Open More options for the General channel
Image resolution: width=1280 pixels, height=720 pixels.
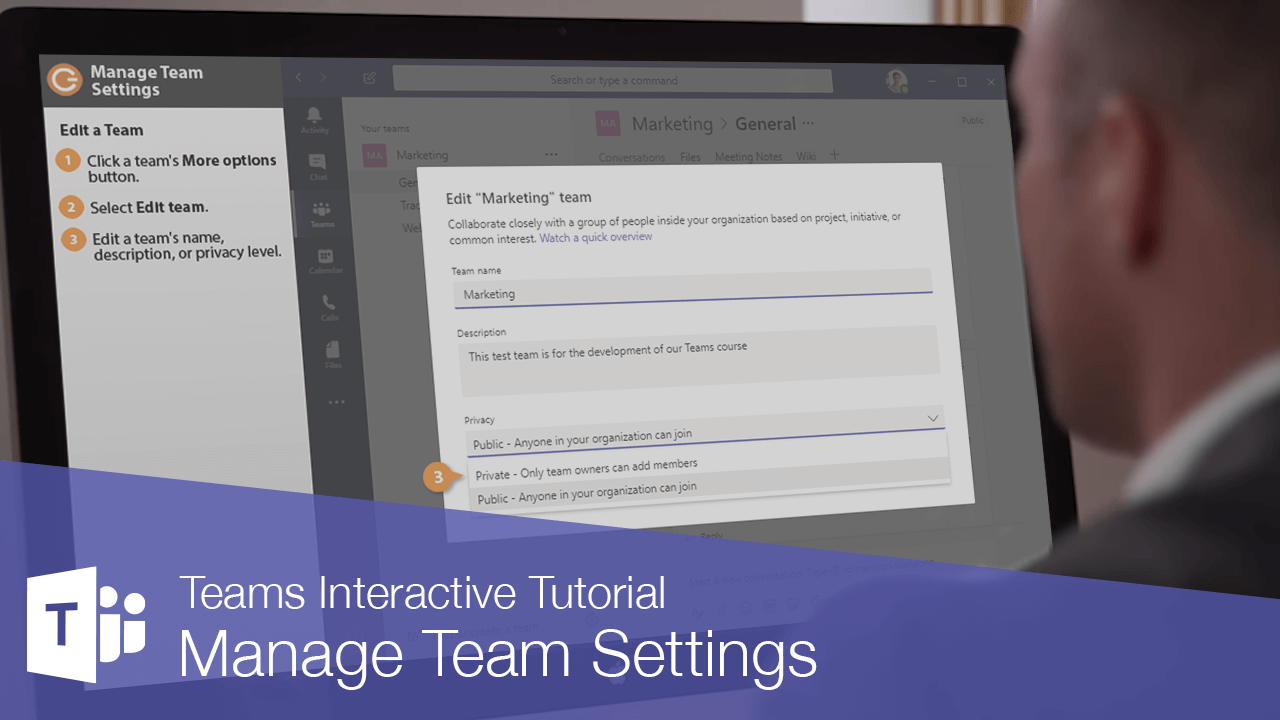coord(808,123)
